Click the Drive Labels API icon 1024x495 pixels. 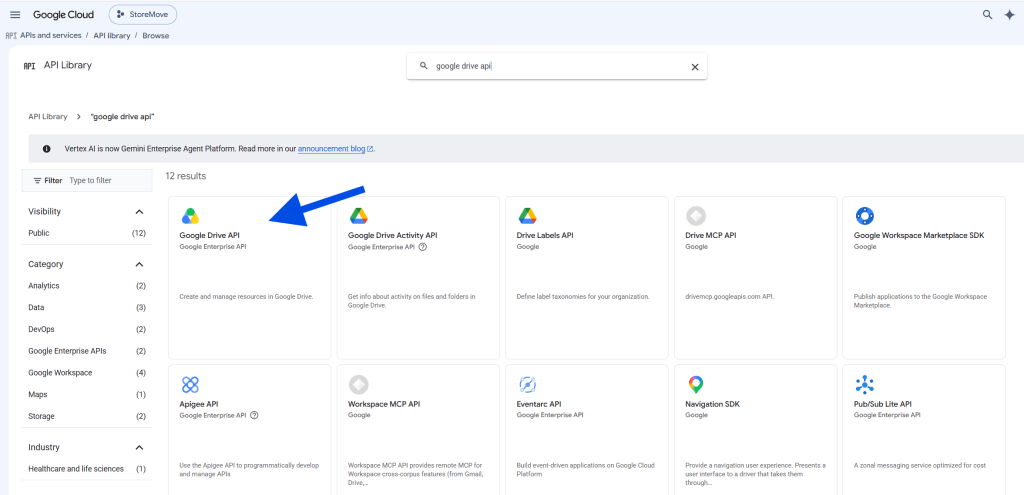pos(527,216)
